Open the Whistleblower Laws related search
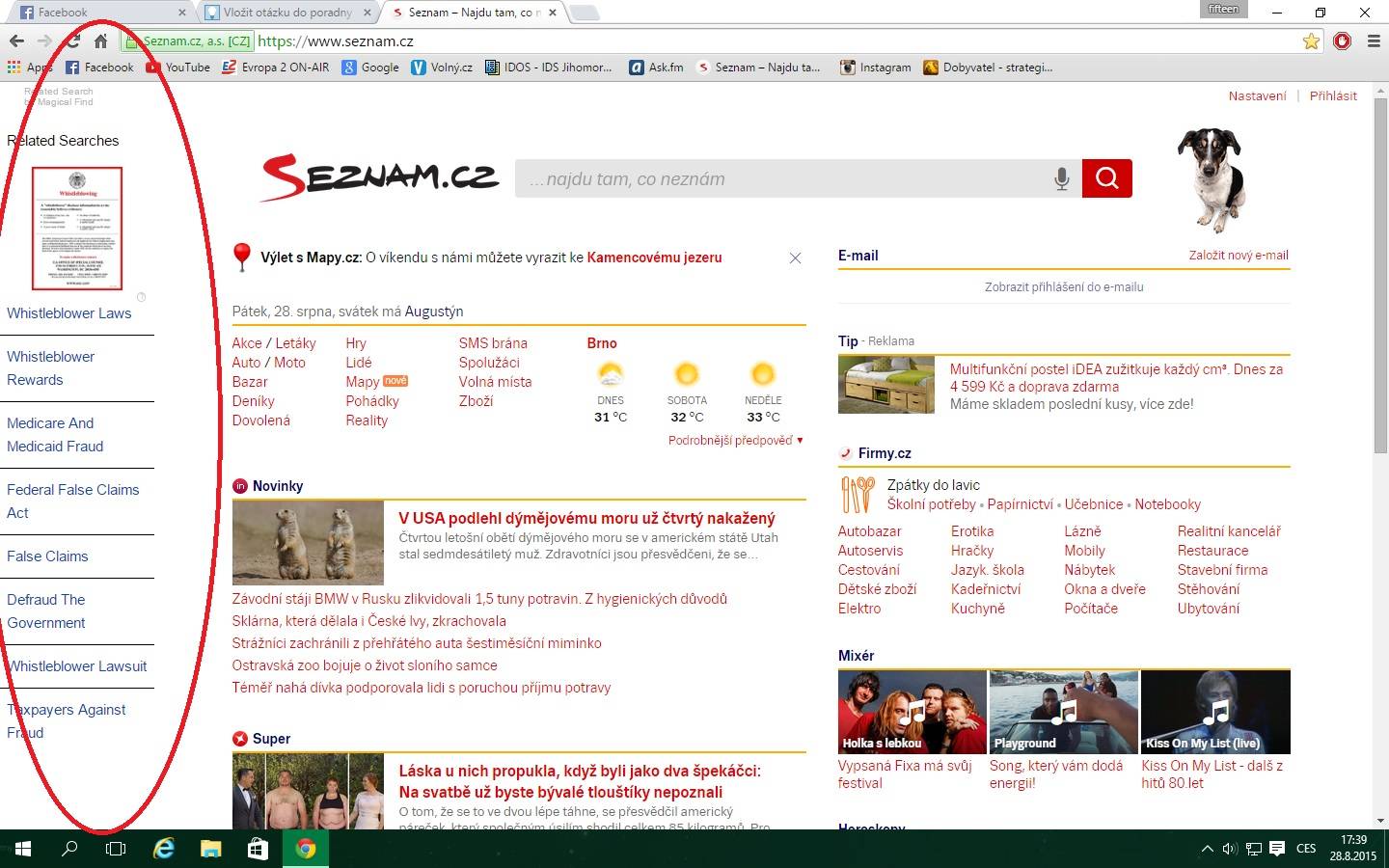1389x868 pixels. [69, 313]
